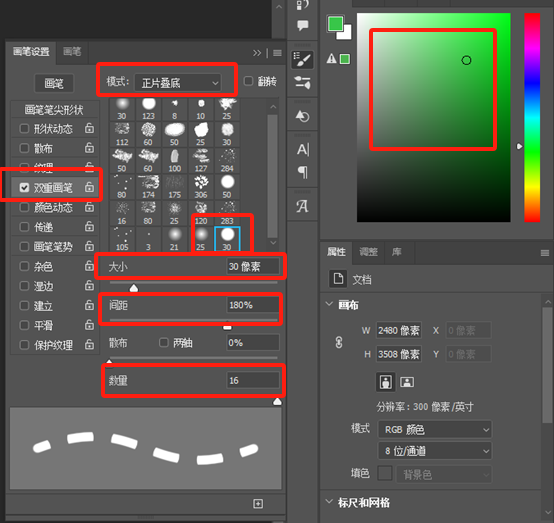Open Properties panel menu icon
The height and width of the screenshot is (523, 554).
[x=545, y=253]
